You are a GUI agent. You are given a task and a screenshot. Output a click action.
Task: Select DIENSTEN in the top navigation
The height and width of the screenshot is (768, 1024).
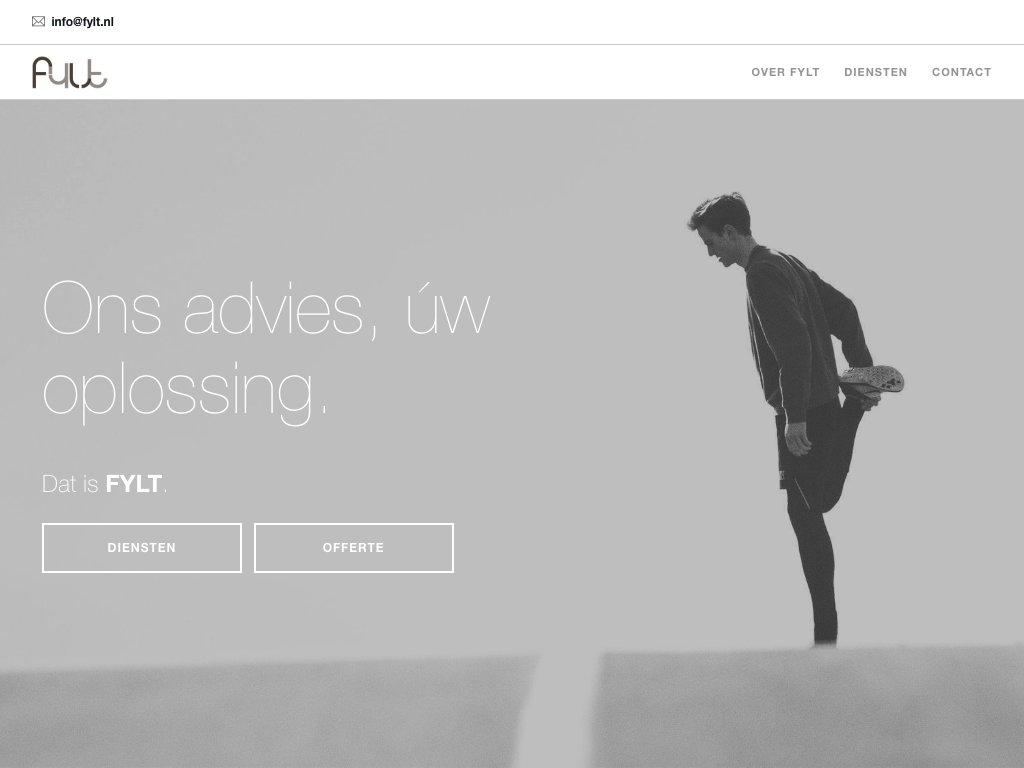[875, 72]
